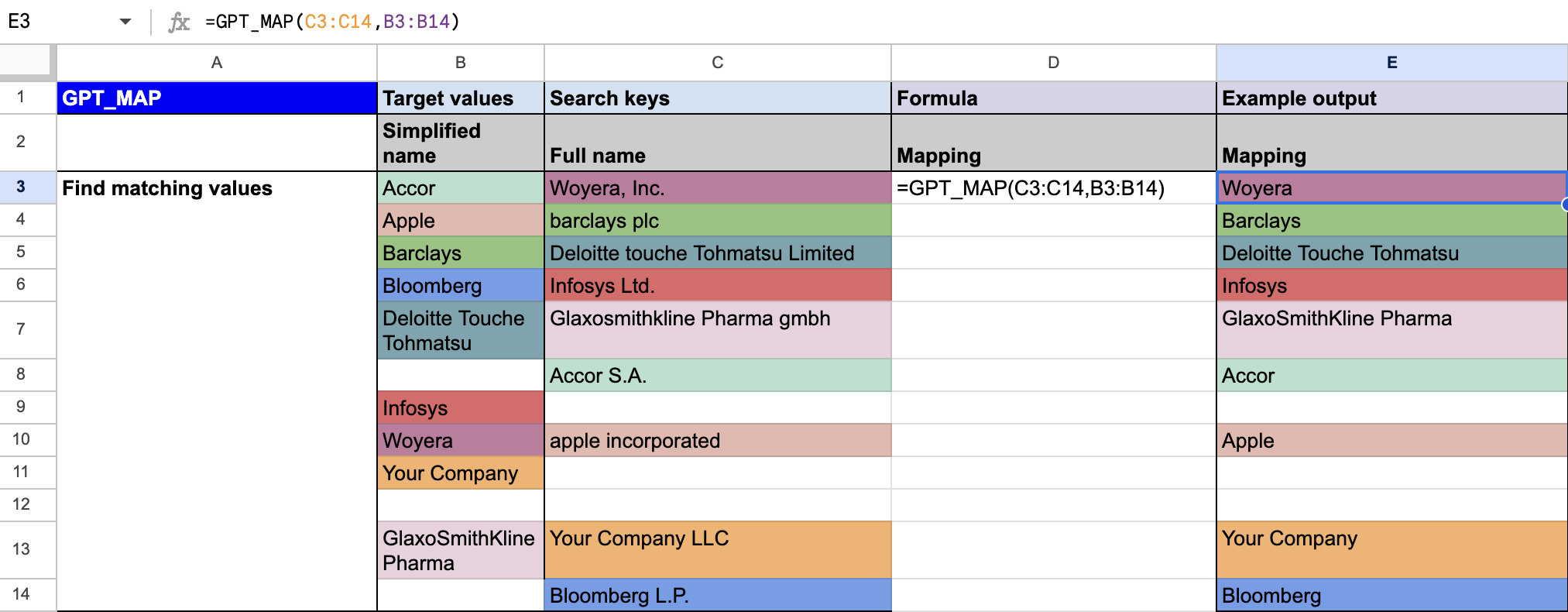Screen dimensions: 1568x612
Task: Select column D header
Action: point(1054,63)
